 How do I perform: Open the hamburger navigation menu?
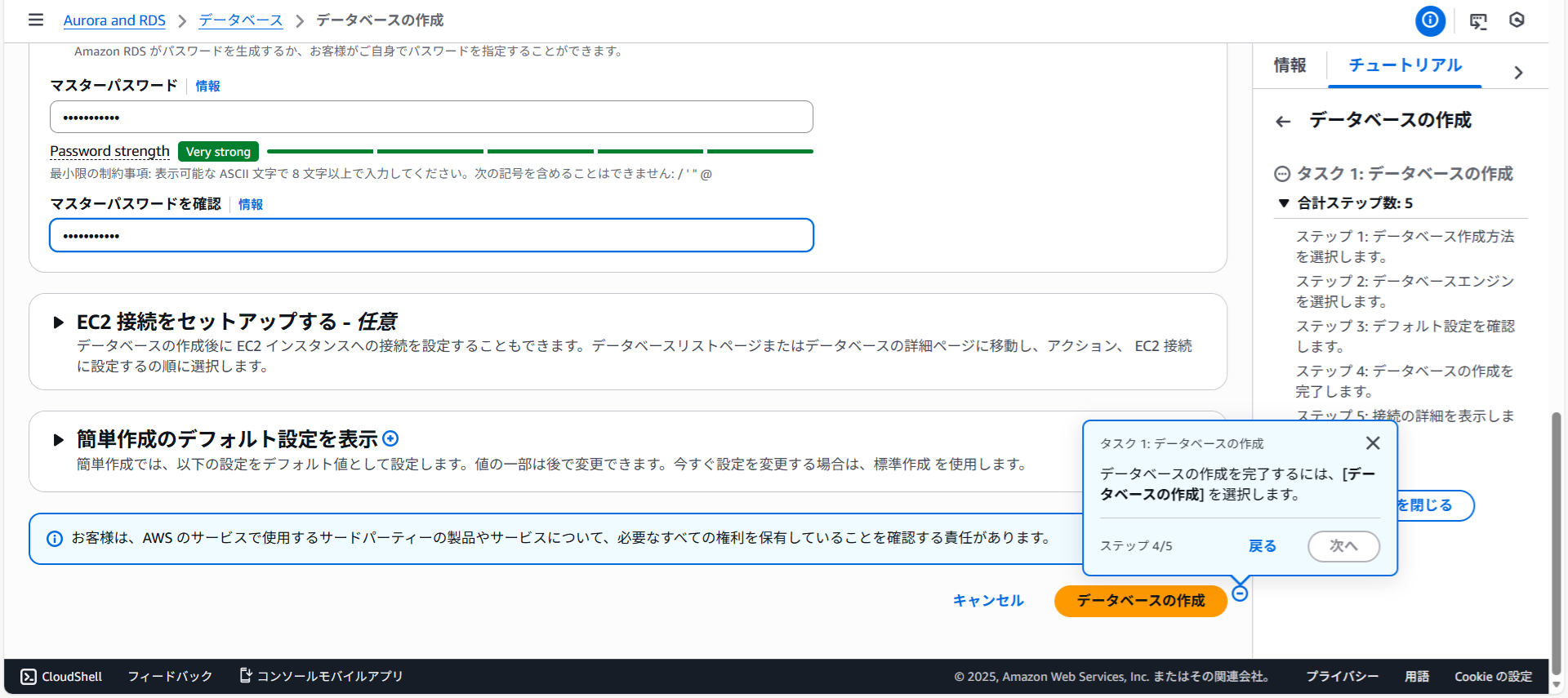coord(36,20)
